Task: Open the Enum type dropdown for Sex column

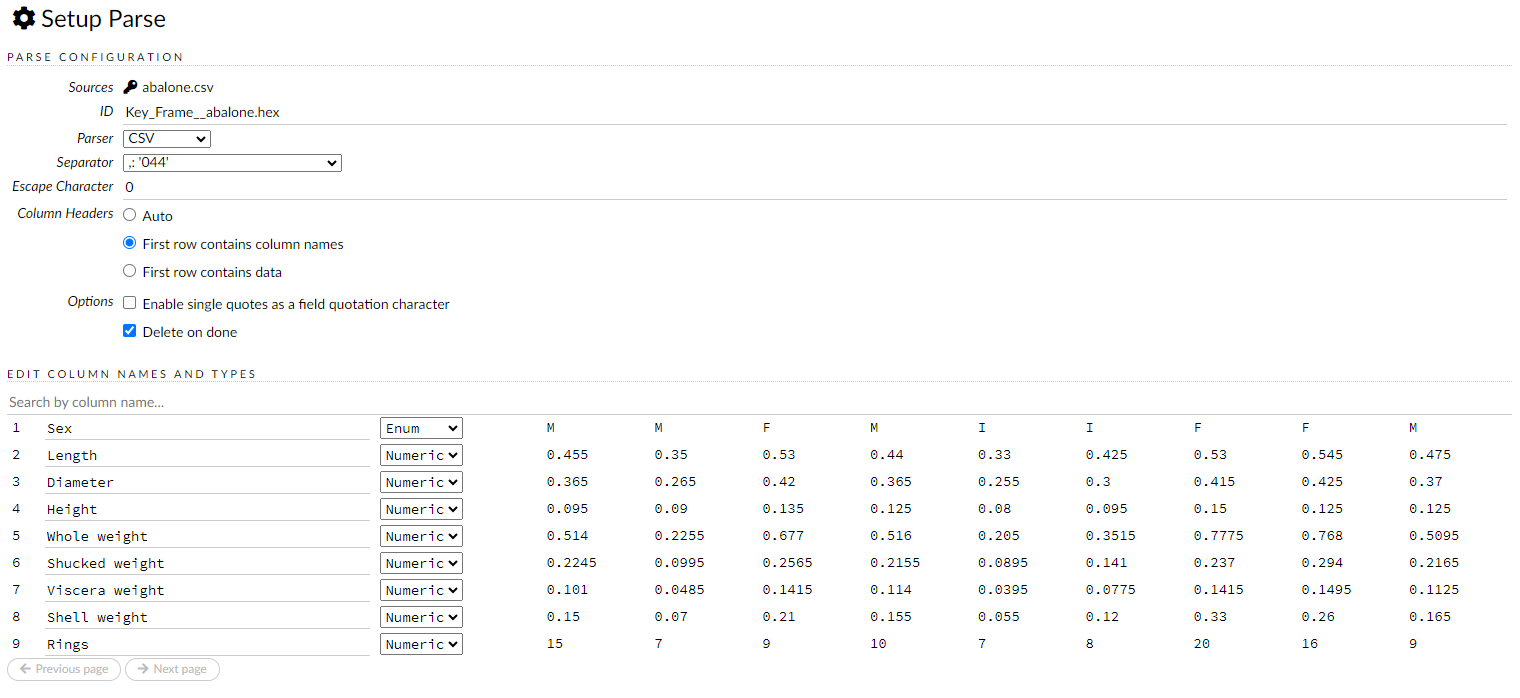Action: click(x=421, y=427)
